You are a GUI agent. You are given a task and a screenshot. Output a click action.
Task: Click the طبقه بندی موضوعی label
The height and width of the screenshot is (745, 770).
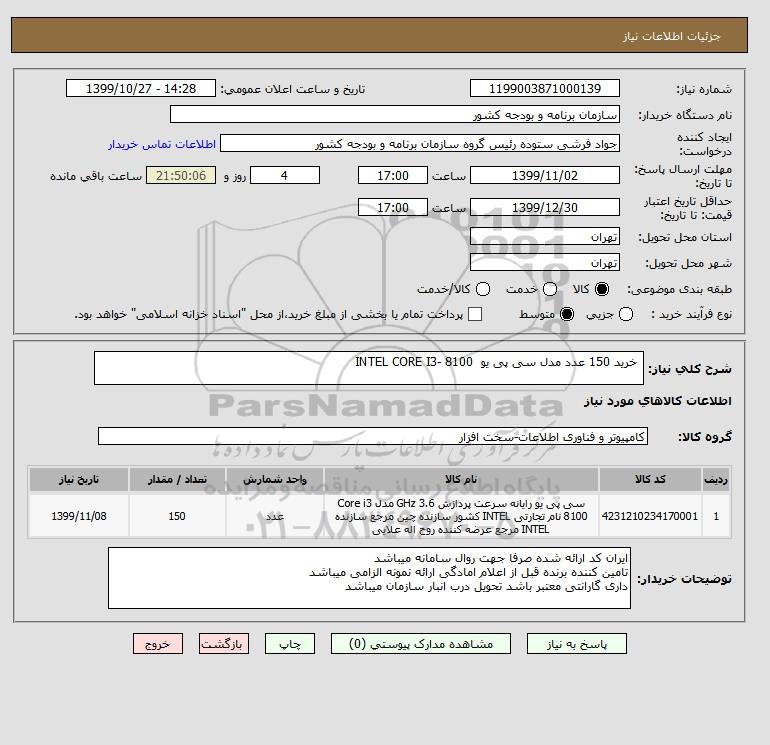pos(680,290)
